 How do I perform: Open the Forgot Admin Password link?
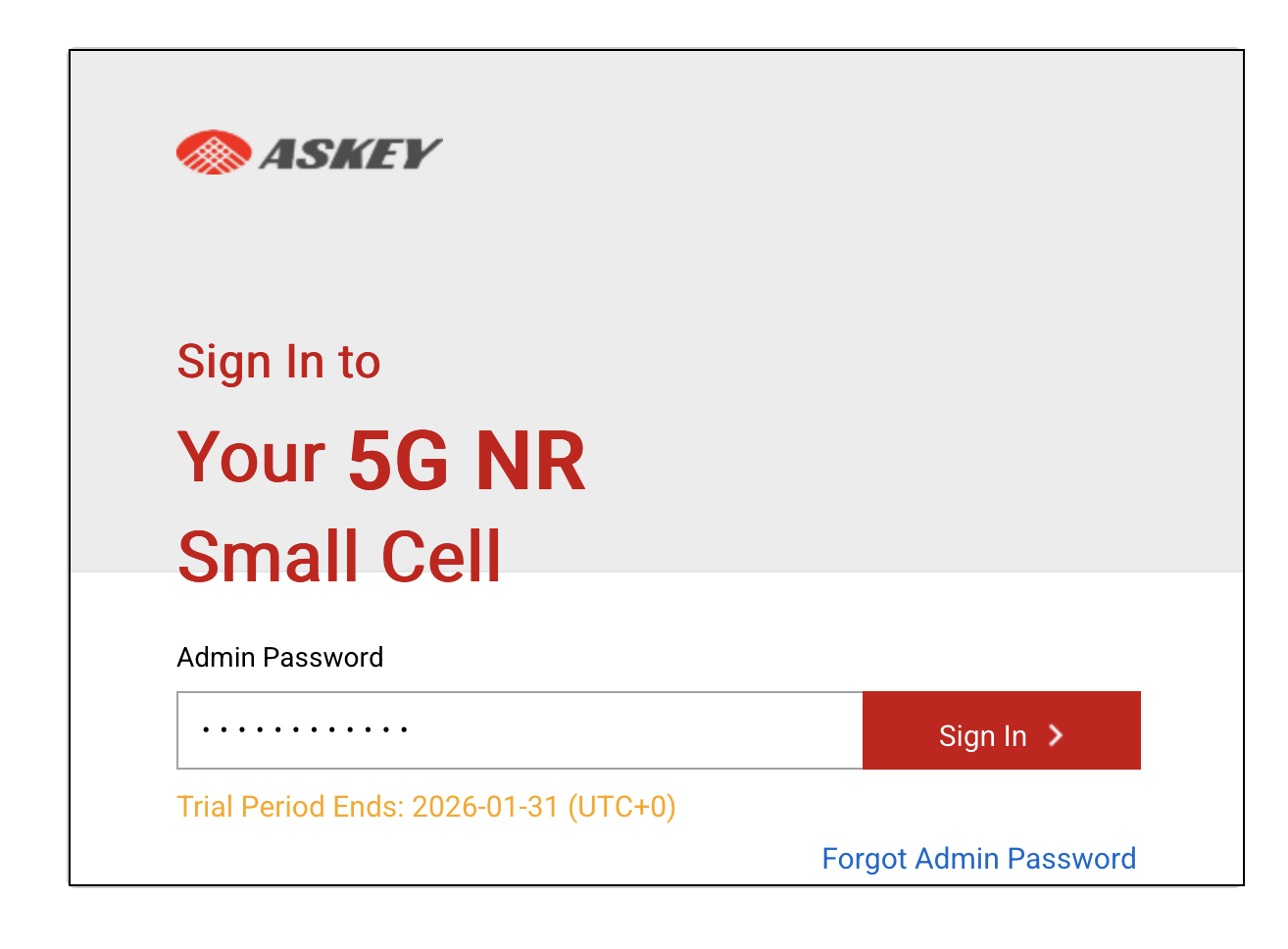[x=978, y=859]
